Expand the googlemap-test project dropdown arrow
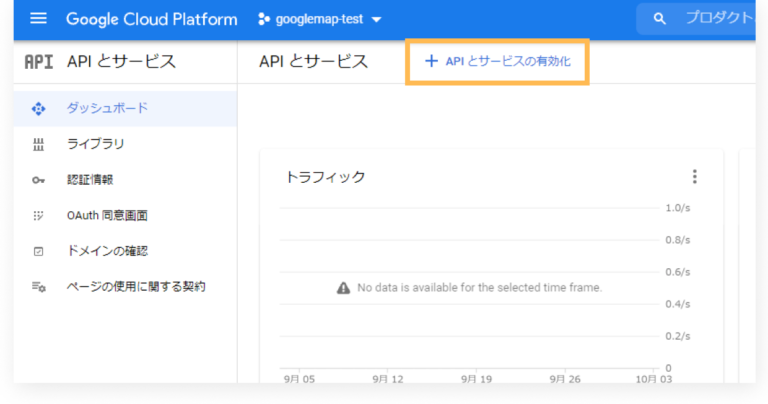Viewport: 768px width, 404px height. (x=376, y=20)
